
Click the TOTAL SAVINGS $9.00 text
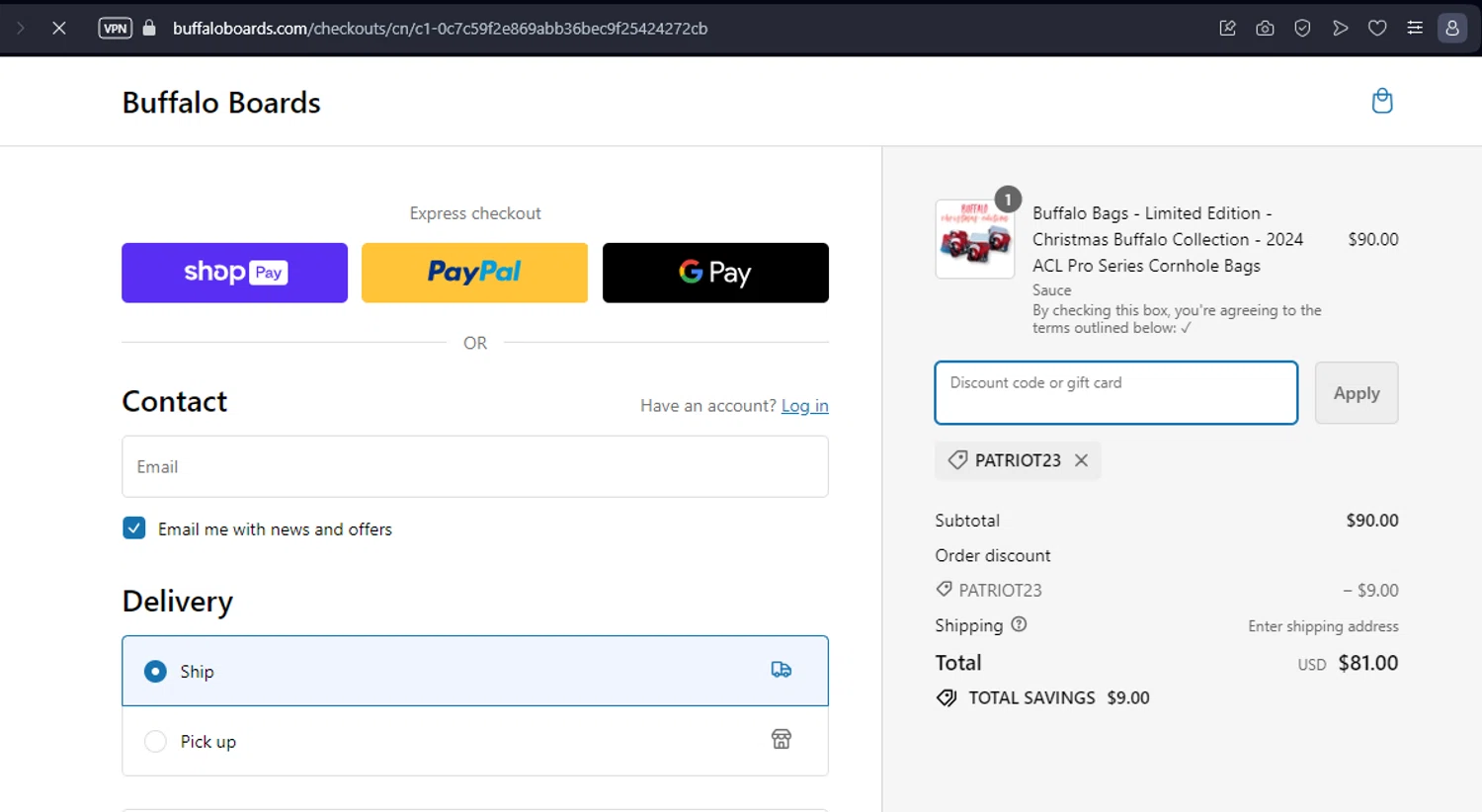1059,697
